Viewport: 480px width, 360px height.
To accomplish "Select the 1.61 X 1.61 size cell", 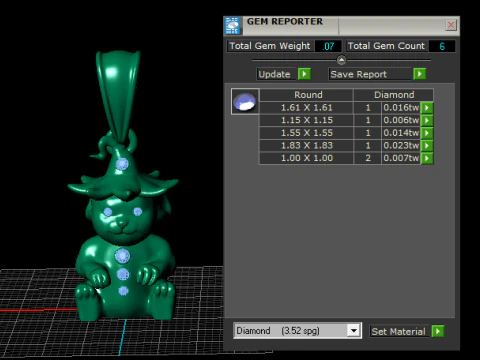I will 306,108.
